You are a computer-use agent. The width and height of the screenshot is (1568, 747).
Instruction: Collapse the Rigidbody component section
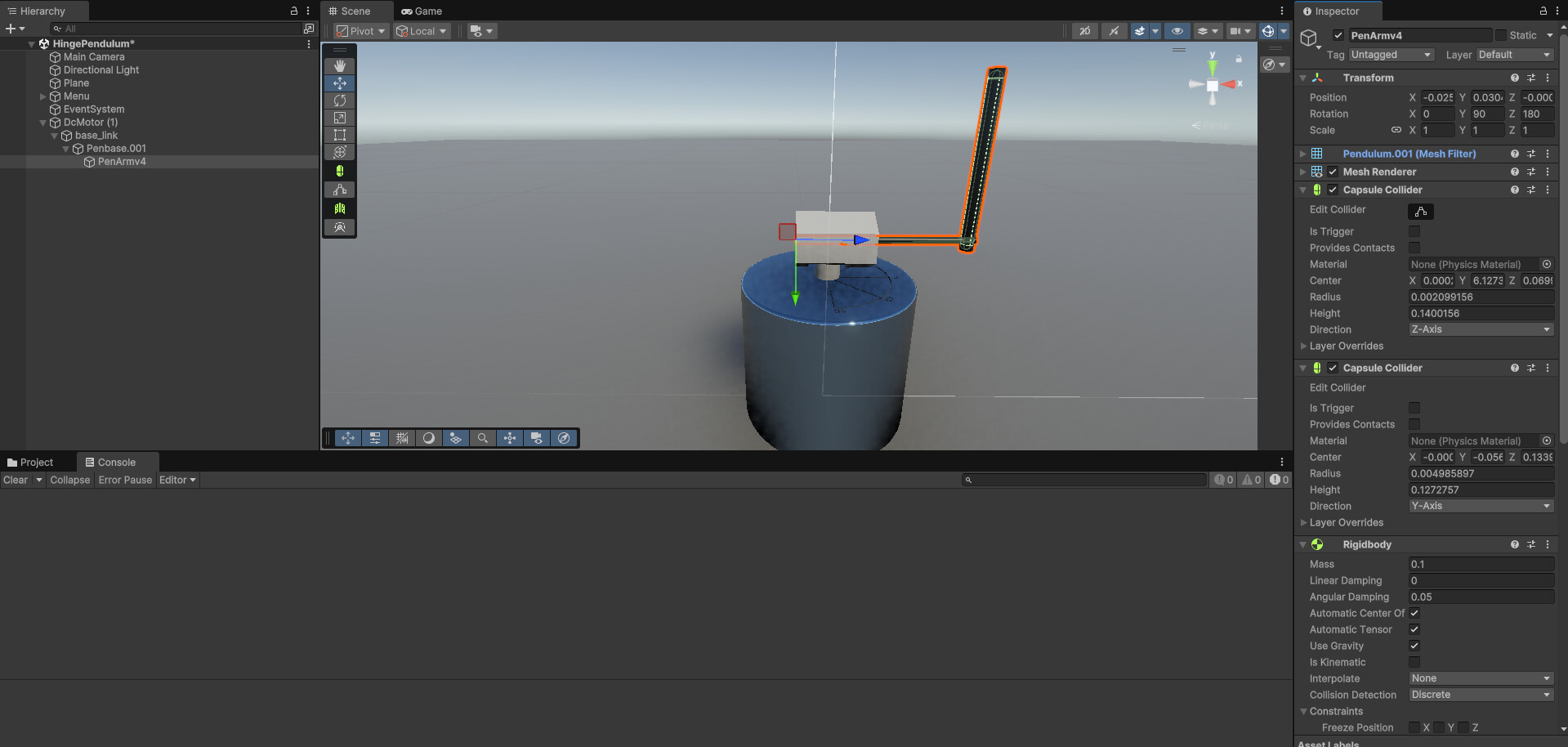(1302, 544)
